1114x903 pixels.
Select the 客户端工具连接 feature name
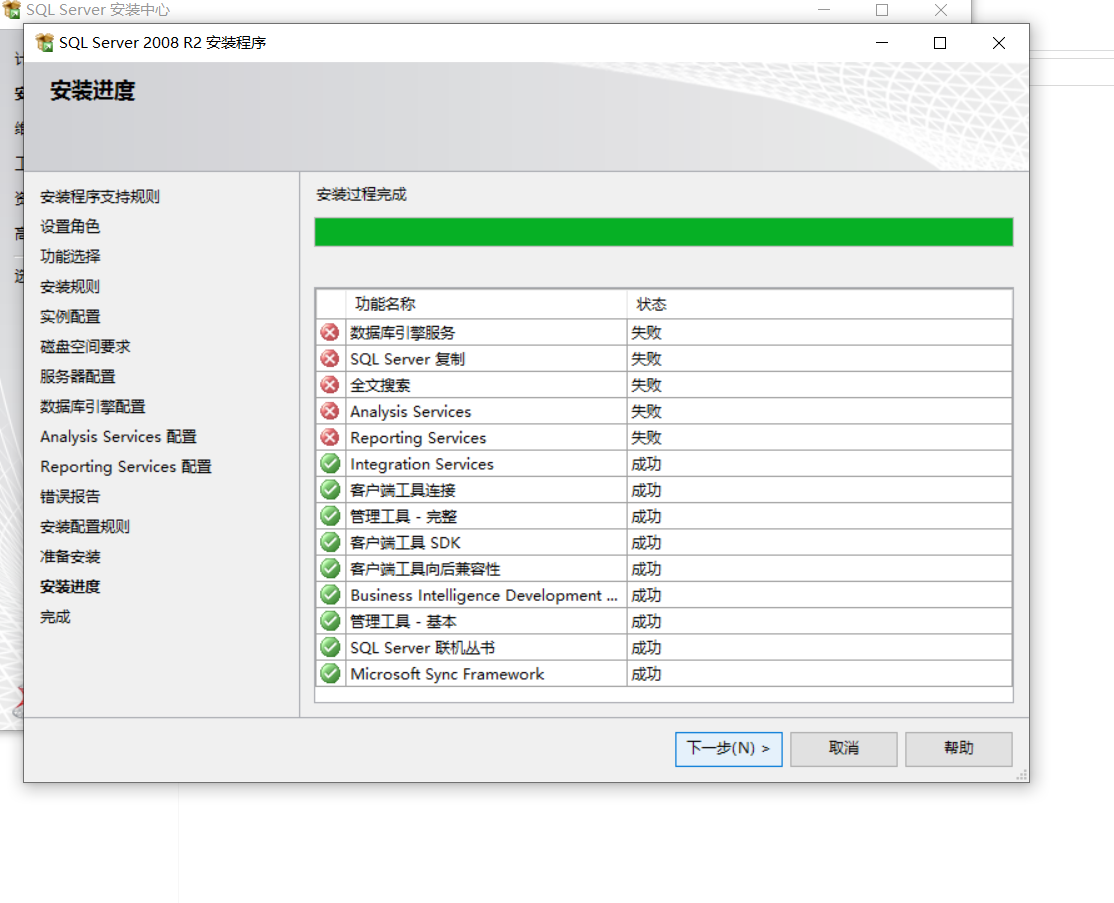(x=402, y=490)
